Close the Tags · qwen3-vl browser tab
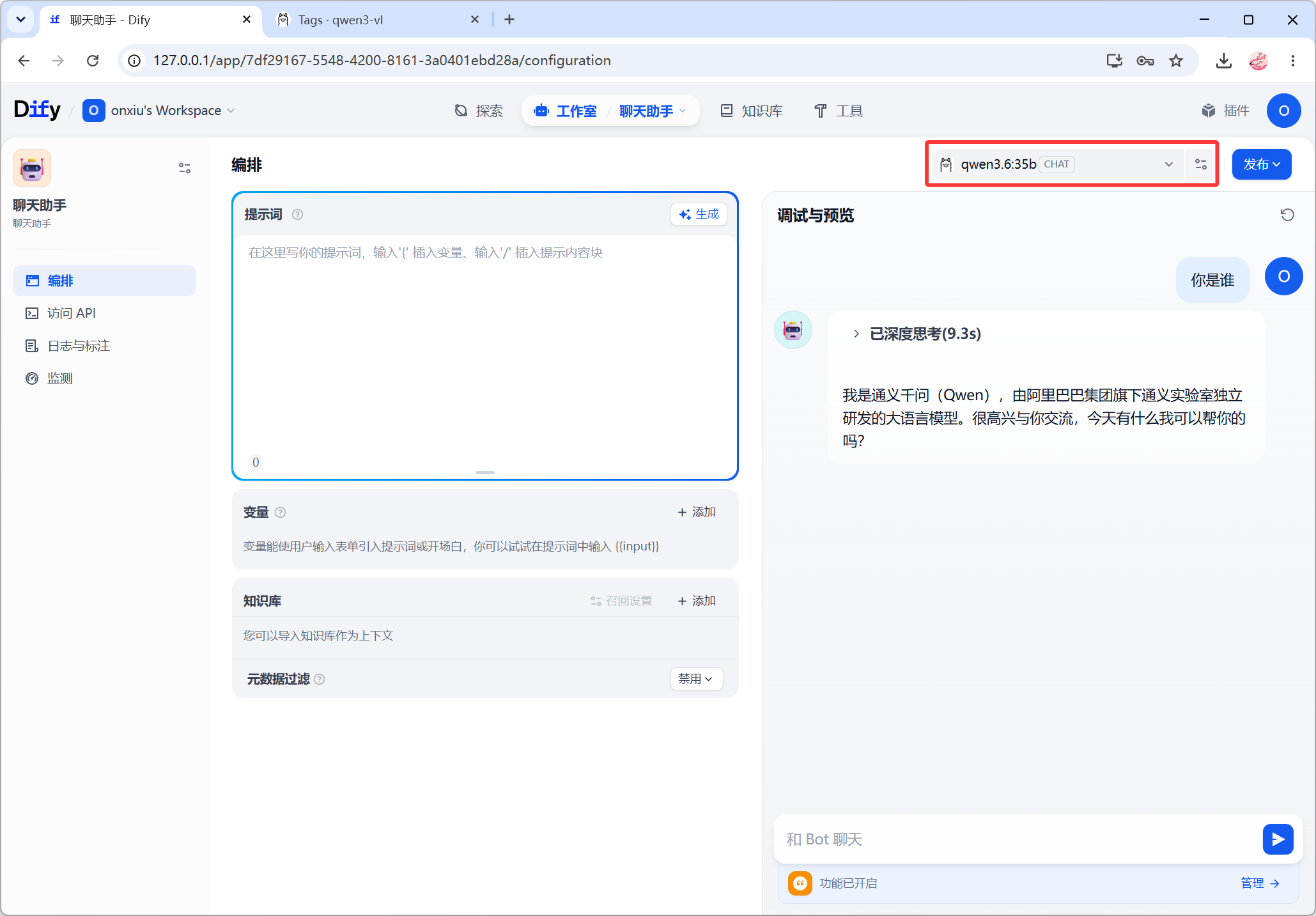Viewport: 1316px width, 916px height. pos(475,20)
